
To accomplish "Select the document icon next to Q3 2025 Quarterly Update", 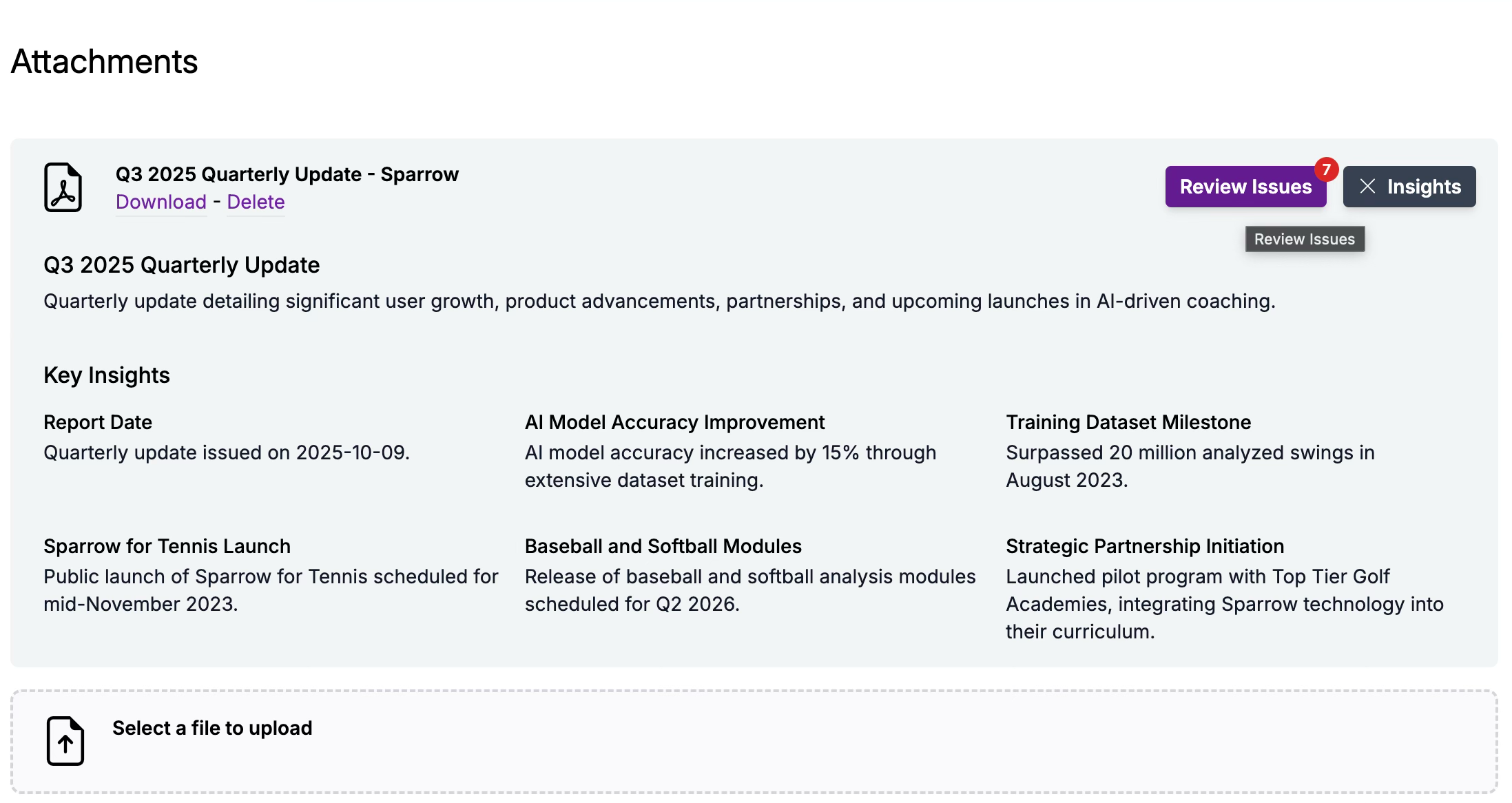I will click(63, 187).
